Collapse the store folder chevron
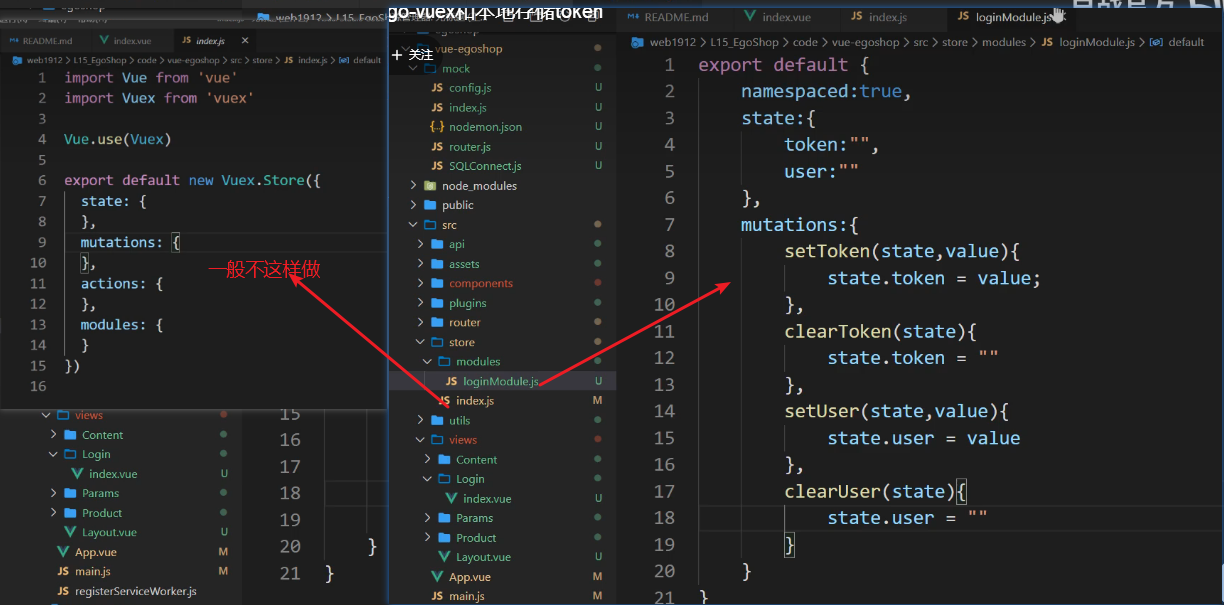The width and height of the screenshot is (1224, 605). pyautogui.click(x=420, y=343)
